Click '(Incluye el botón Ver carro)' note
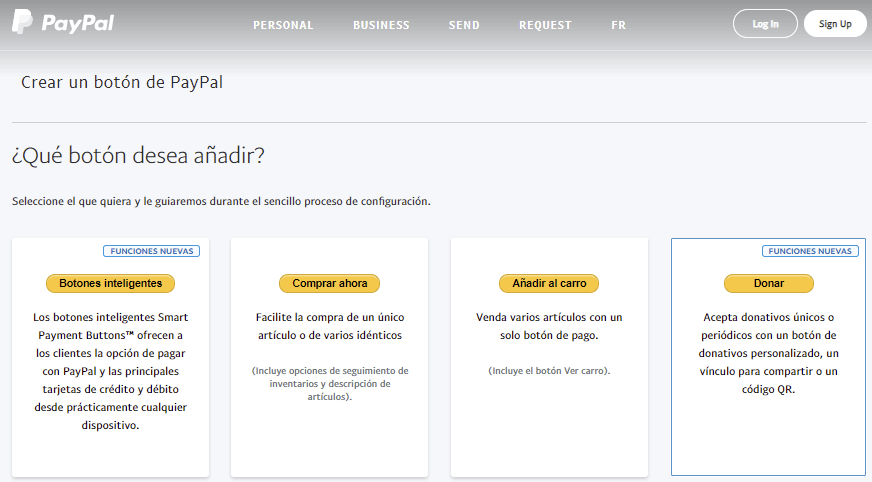 coord(549,371)
